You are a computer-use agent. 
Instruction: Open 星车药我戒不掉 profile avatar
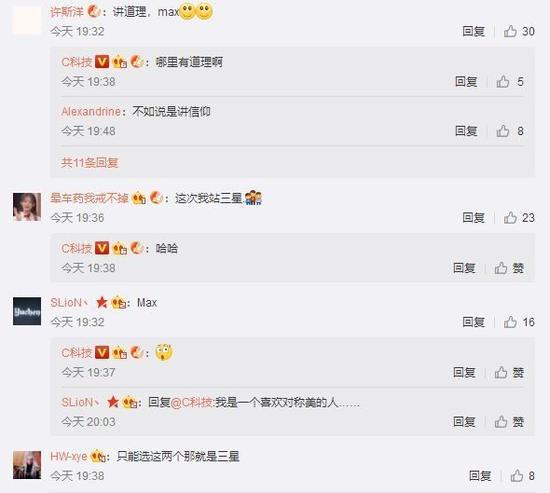click(x=27, y=207)
